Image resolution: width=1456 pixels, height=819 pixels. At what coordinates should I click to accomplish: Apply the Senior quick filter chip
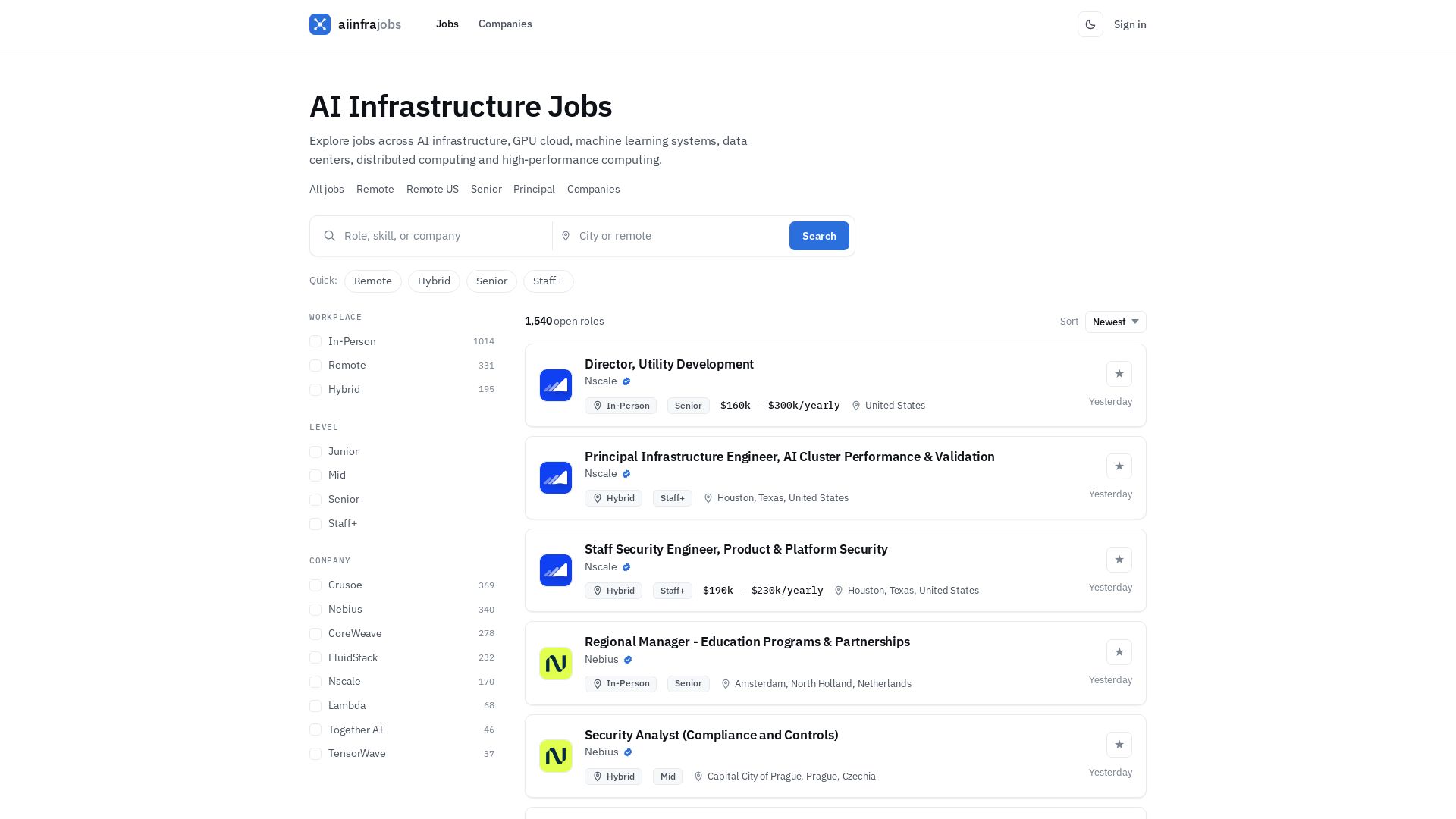click(491, 281)
